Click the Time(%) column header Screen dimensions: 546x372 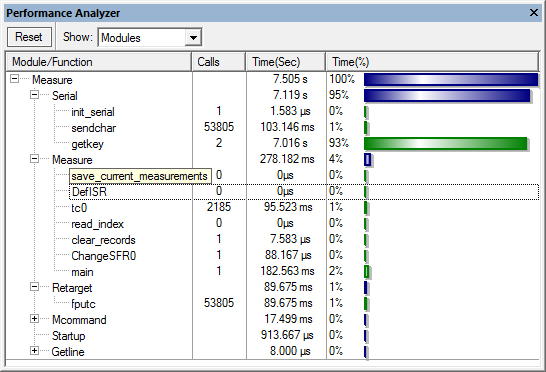click(432, 62)
